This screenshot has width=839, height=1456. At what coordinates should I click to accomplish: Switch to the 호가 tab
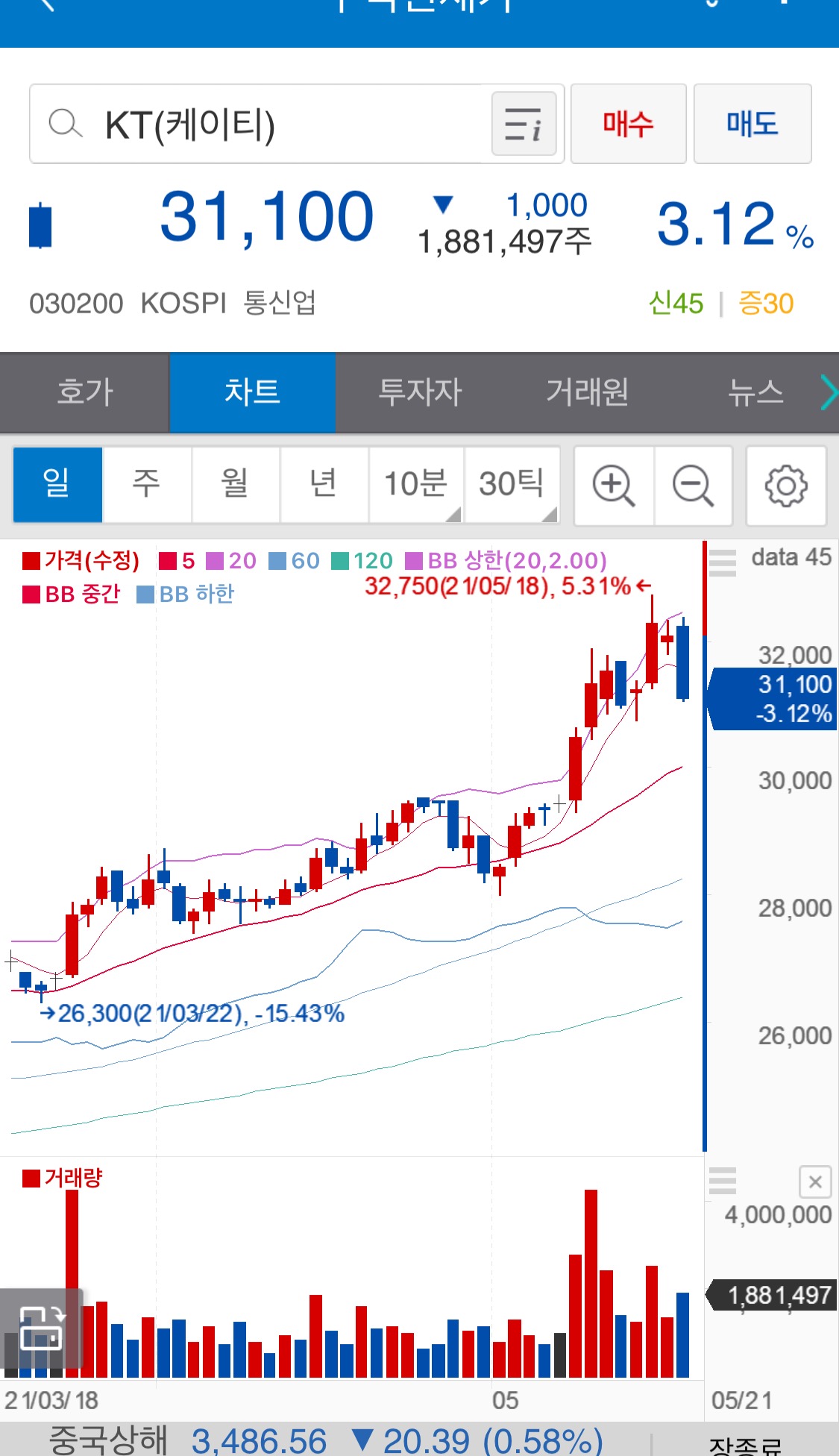click(85, 392)
